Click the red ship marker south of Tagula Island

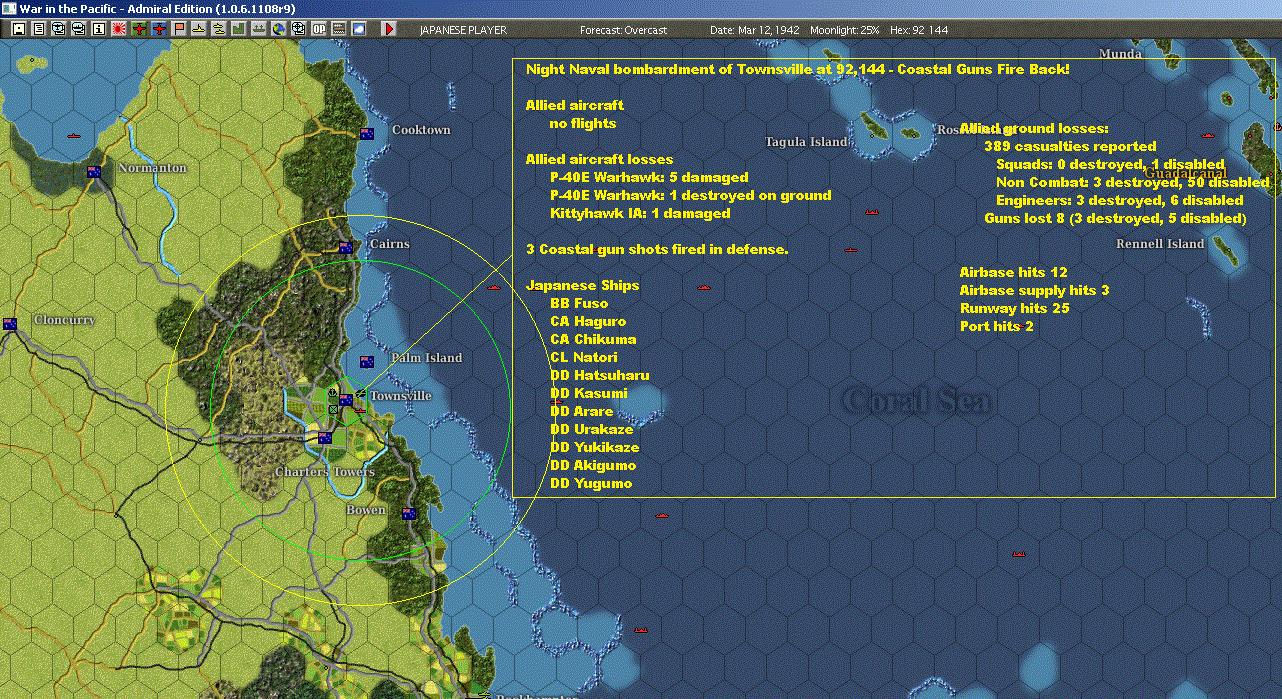[872, 212]
